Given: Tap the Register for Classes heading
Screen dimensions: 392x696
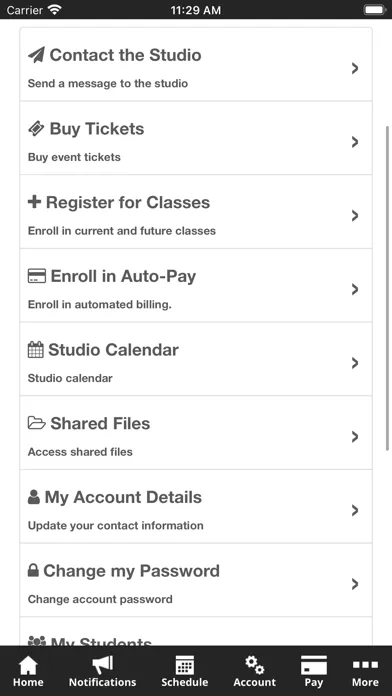Looking at the screenshot, I should (128, 202).
